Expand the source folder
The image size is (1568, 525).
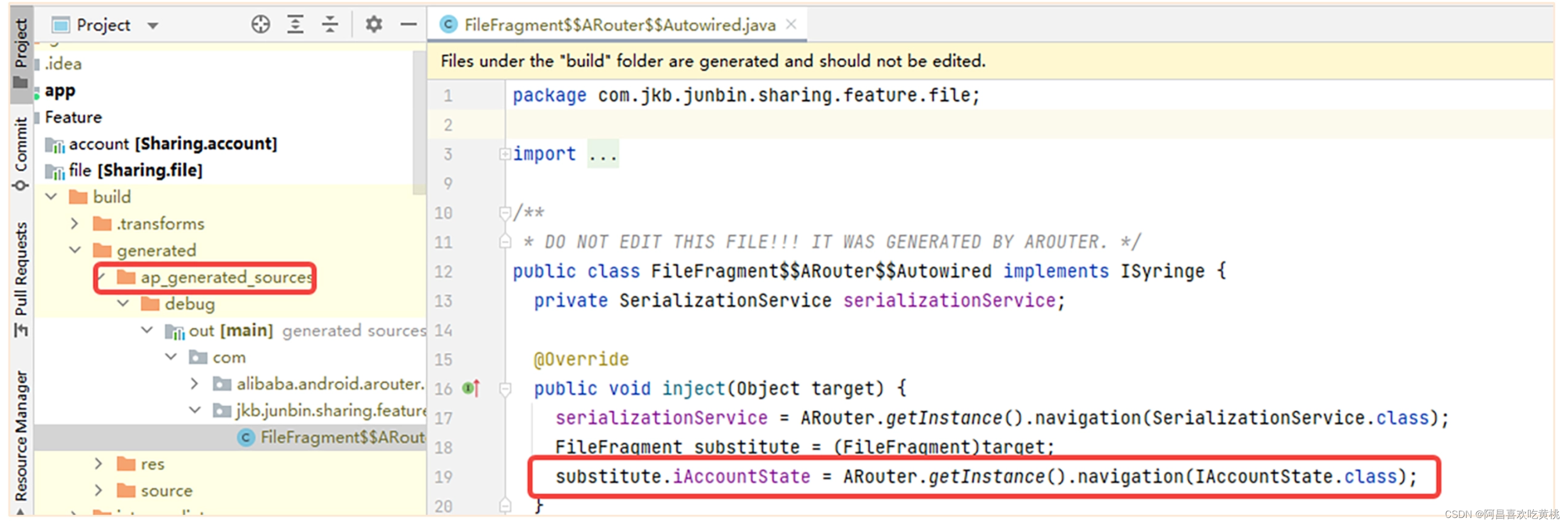(99, 490)
